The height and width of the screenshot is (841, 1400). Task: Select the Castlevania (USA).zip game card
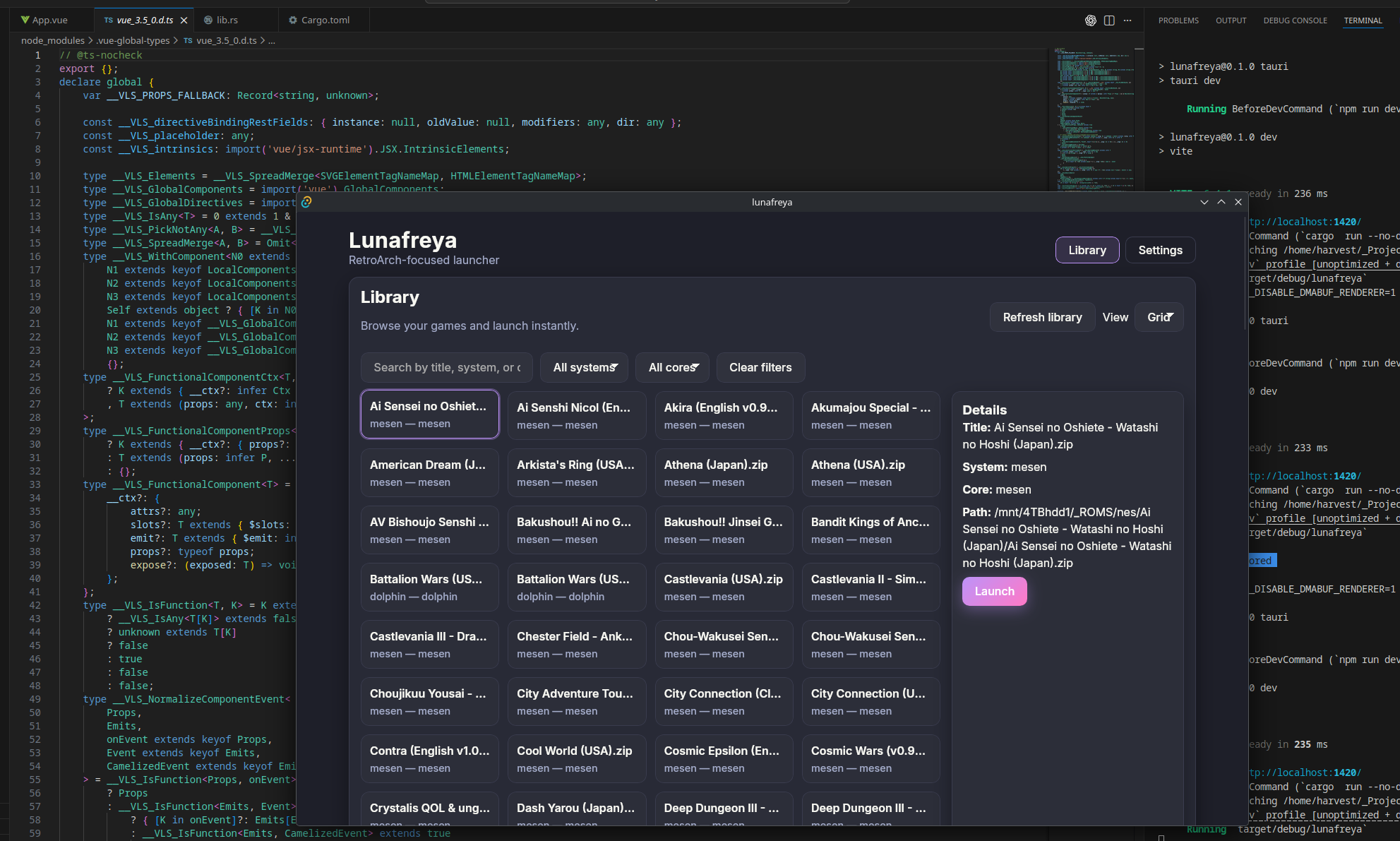[723, 587]
